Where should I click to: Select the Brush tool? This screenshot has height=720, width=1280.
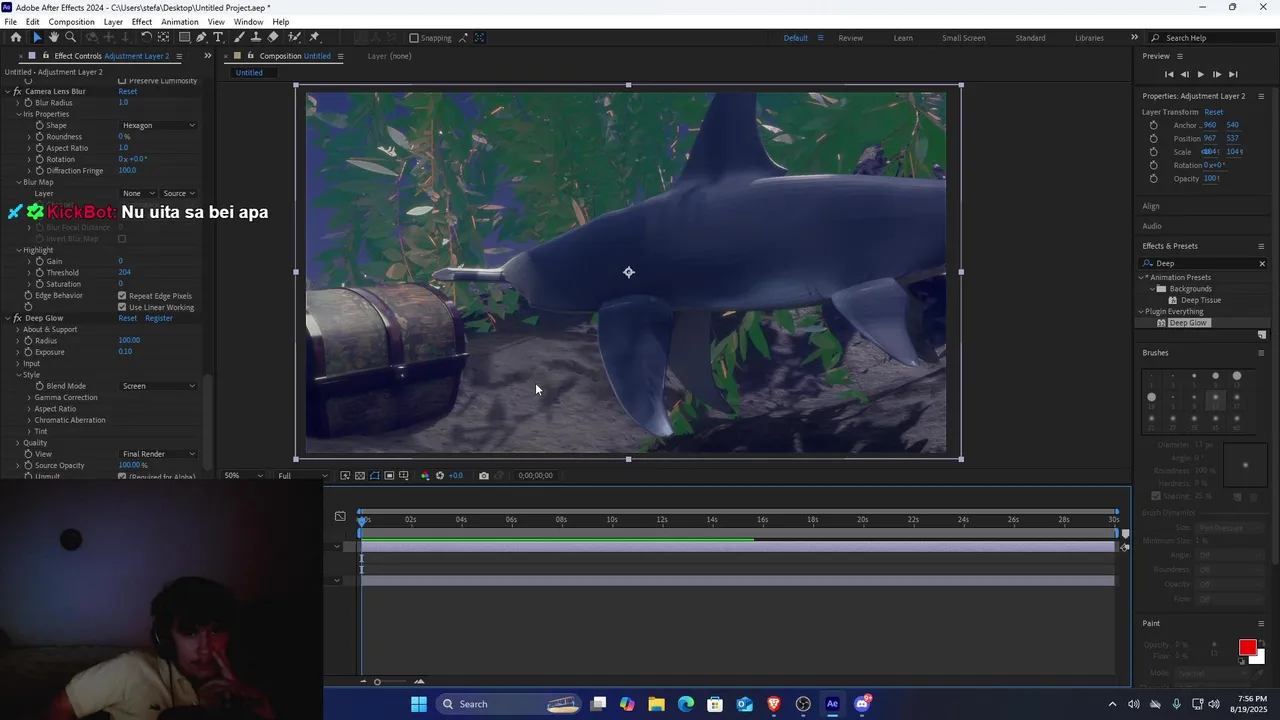[x=239, y=38]
